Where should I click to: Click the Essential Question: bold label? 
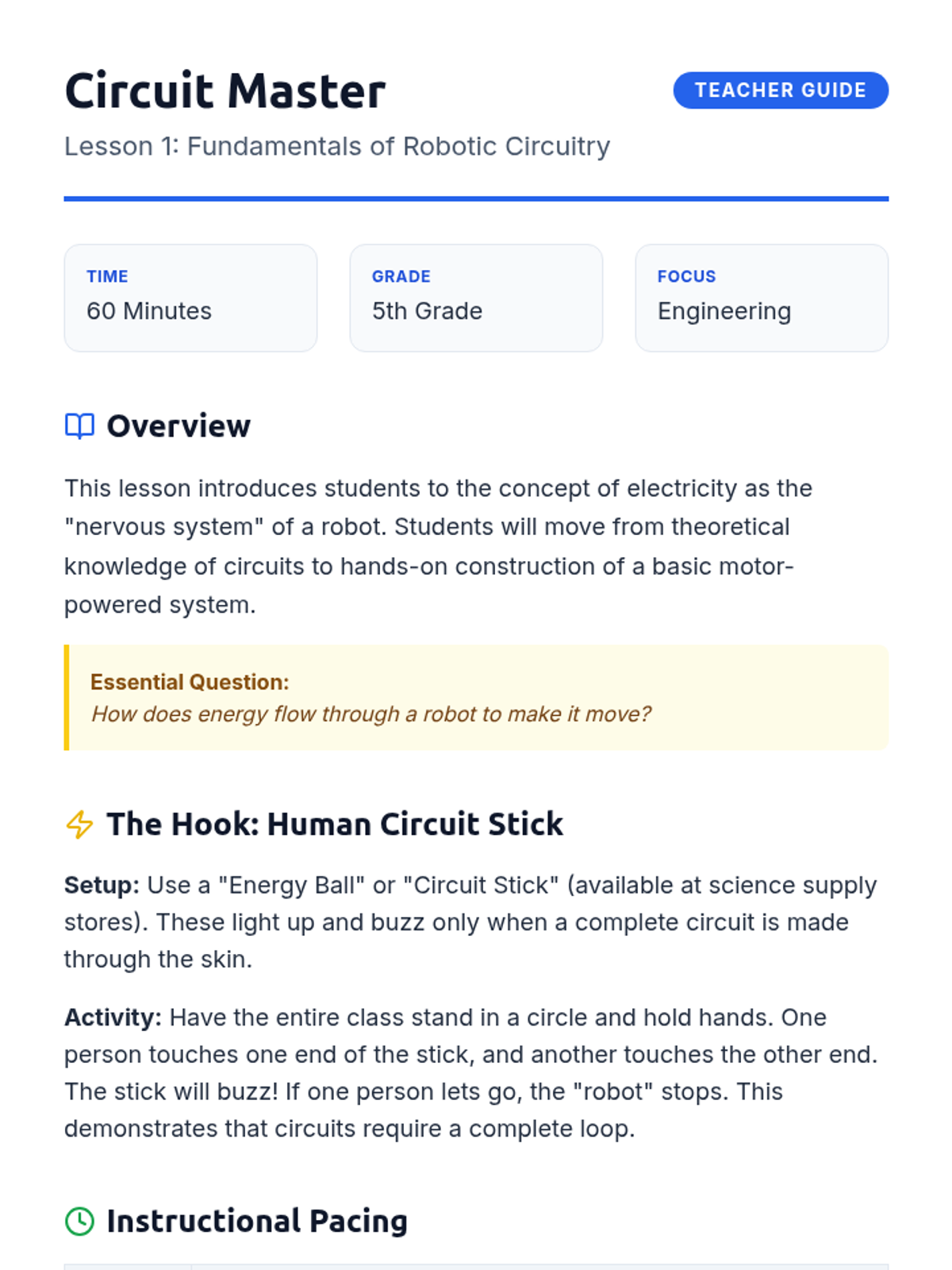[190, 682]
